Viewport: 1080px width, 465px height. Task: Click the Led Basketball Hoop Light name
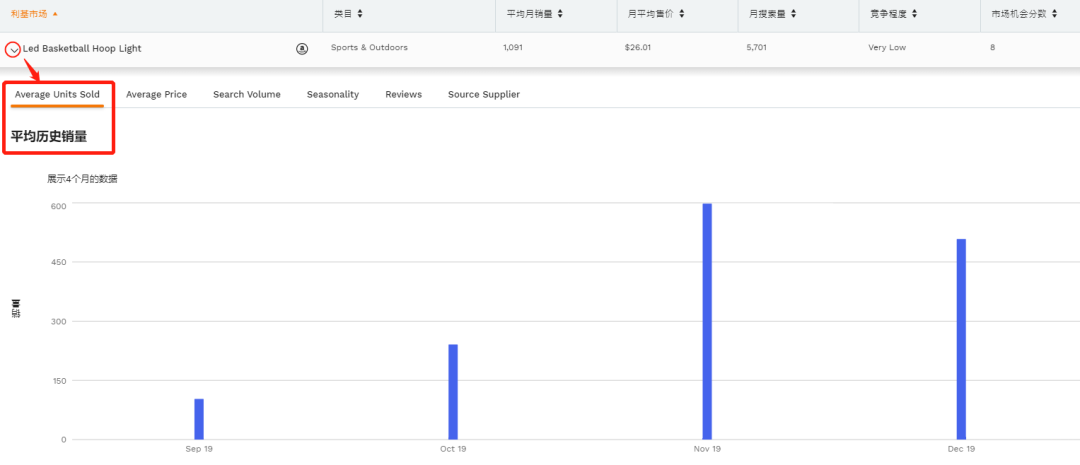point(82,49)
